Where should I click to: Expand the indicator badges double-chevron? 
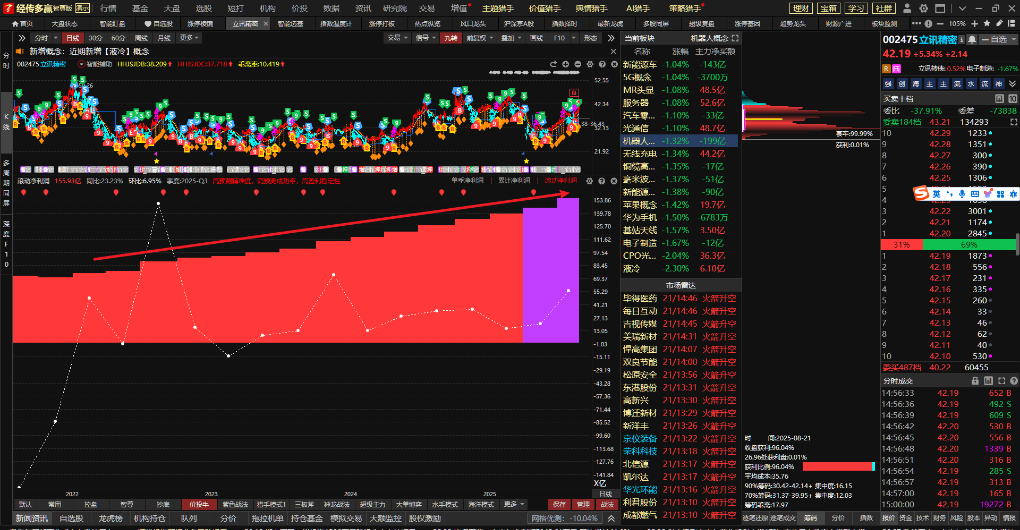pos(1012,83)
